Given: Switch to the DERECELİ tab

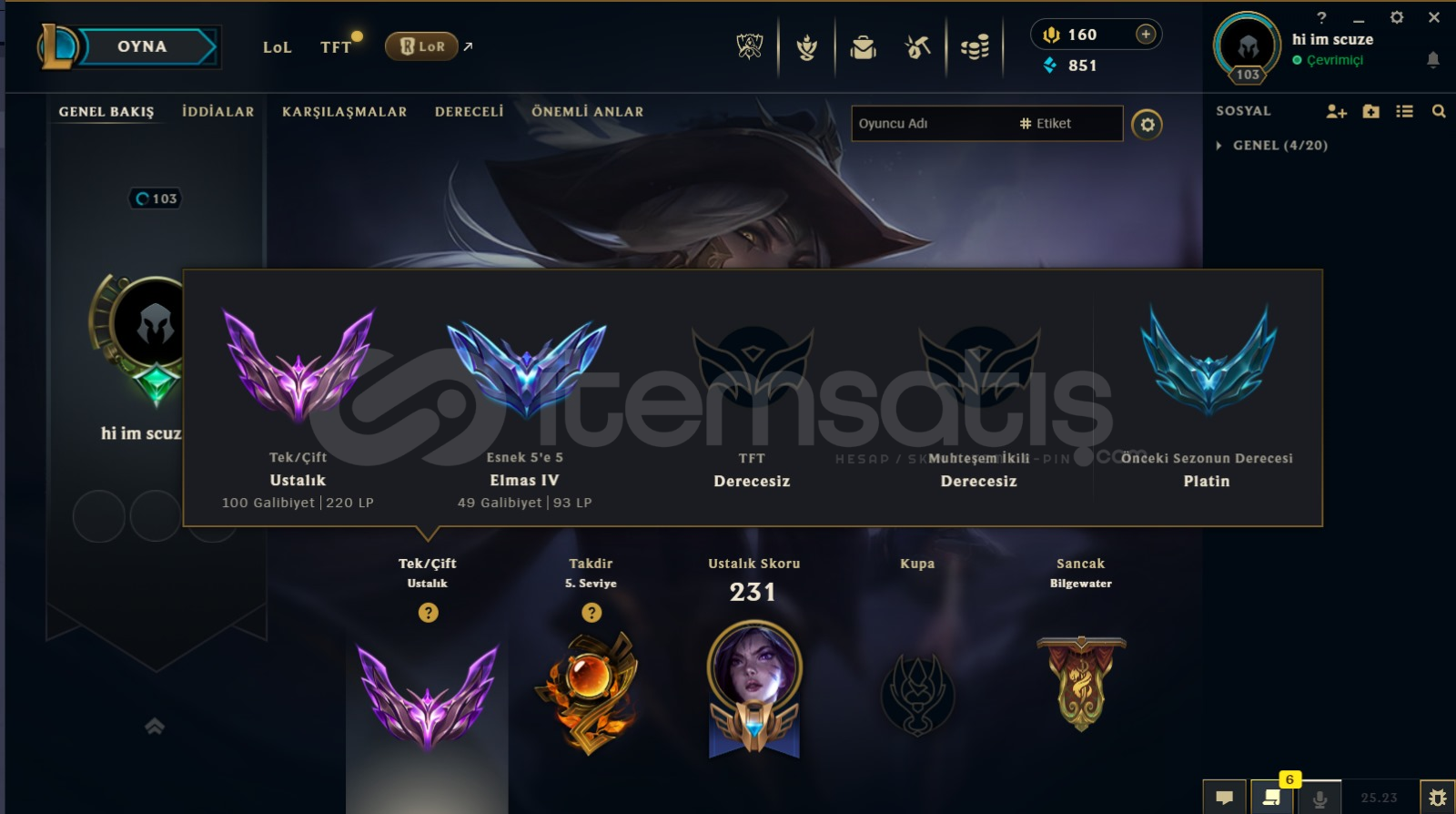Looking at the screenshot, I should point(469,111).
